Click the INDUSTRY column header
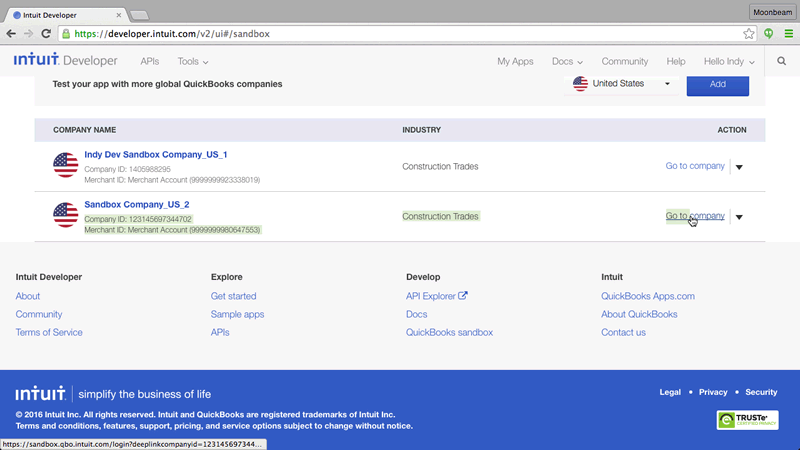The height and width of the screenshot is (450, 800). pos(421,130)
